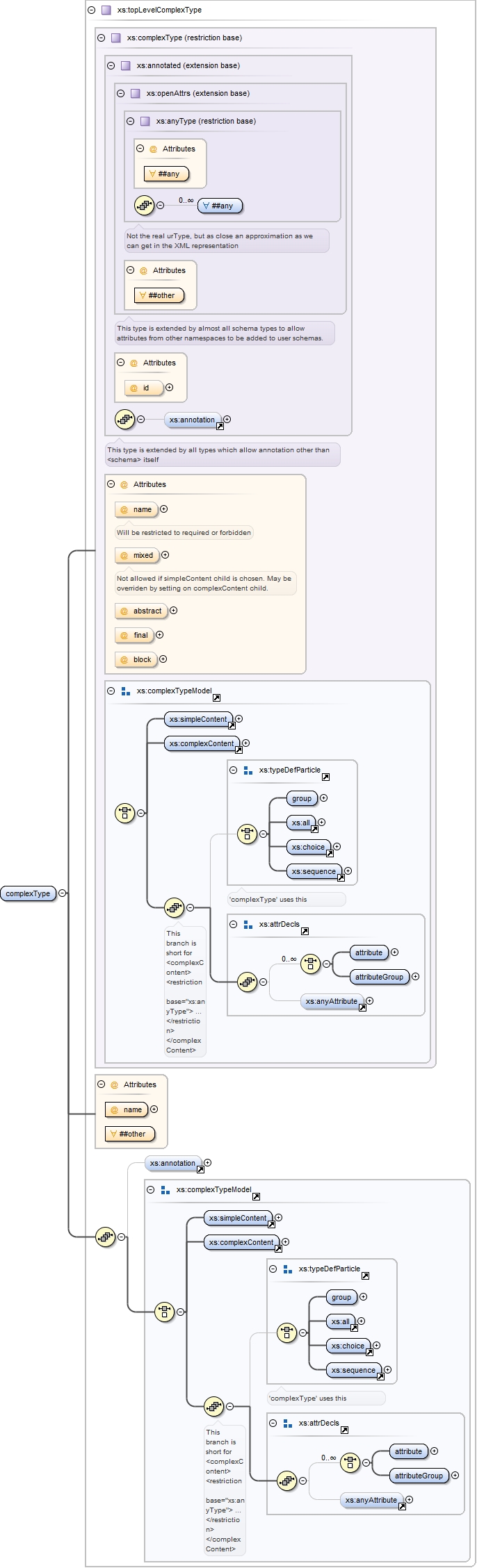Click the link arrow beside xs:complexTypeModel title in the restriction base

click(216, 698)
